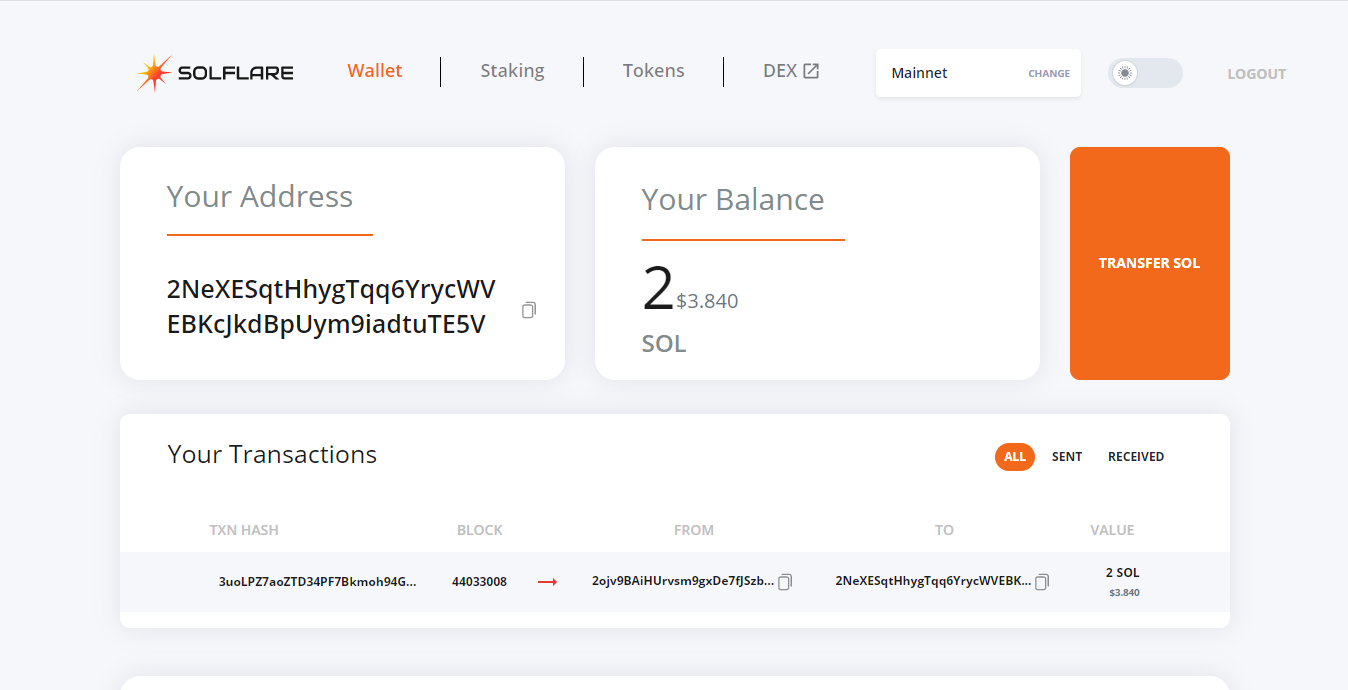
Task: Open the Wallet tab
Action: 375,71
